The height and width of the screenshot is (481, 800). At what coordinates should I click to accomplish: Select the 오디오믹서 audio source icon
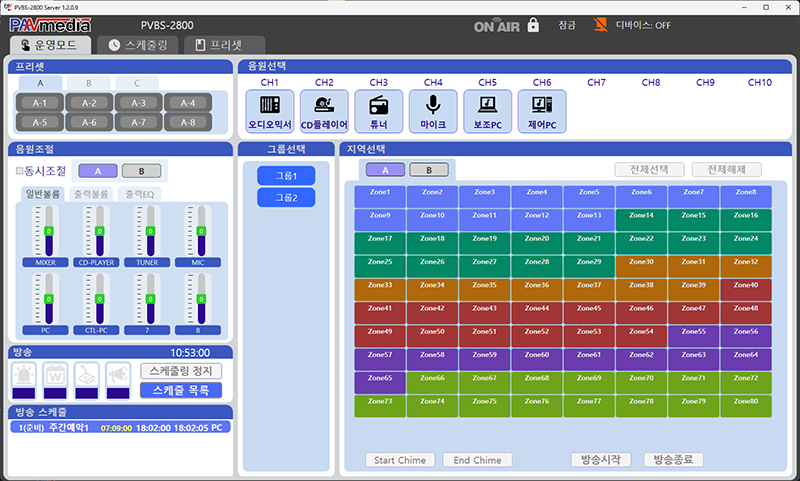click(269, 111)
